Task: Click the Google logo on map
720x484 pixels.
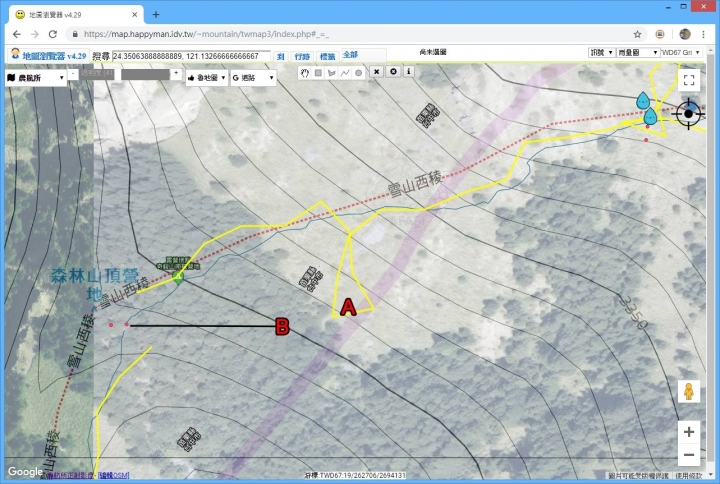Action: click(25, 472)
